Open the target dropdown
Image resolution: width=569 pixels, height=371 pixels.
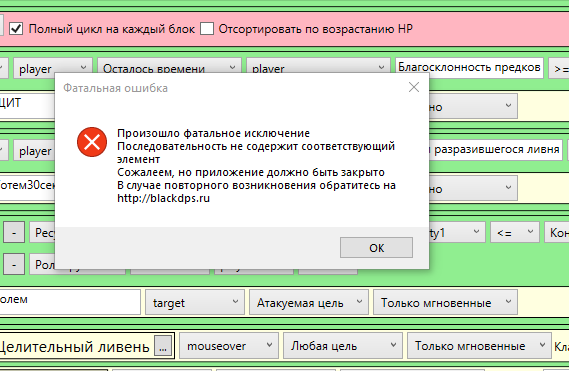tap(195, 302)
